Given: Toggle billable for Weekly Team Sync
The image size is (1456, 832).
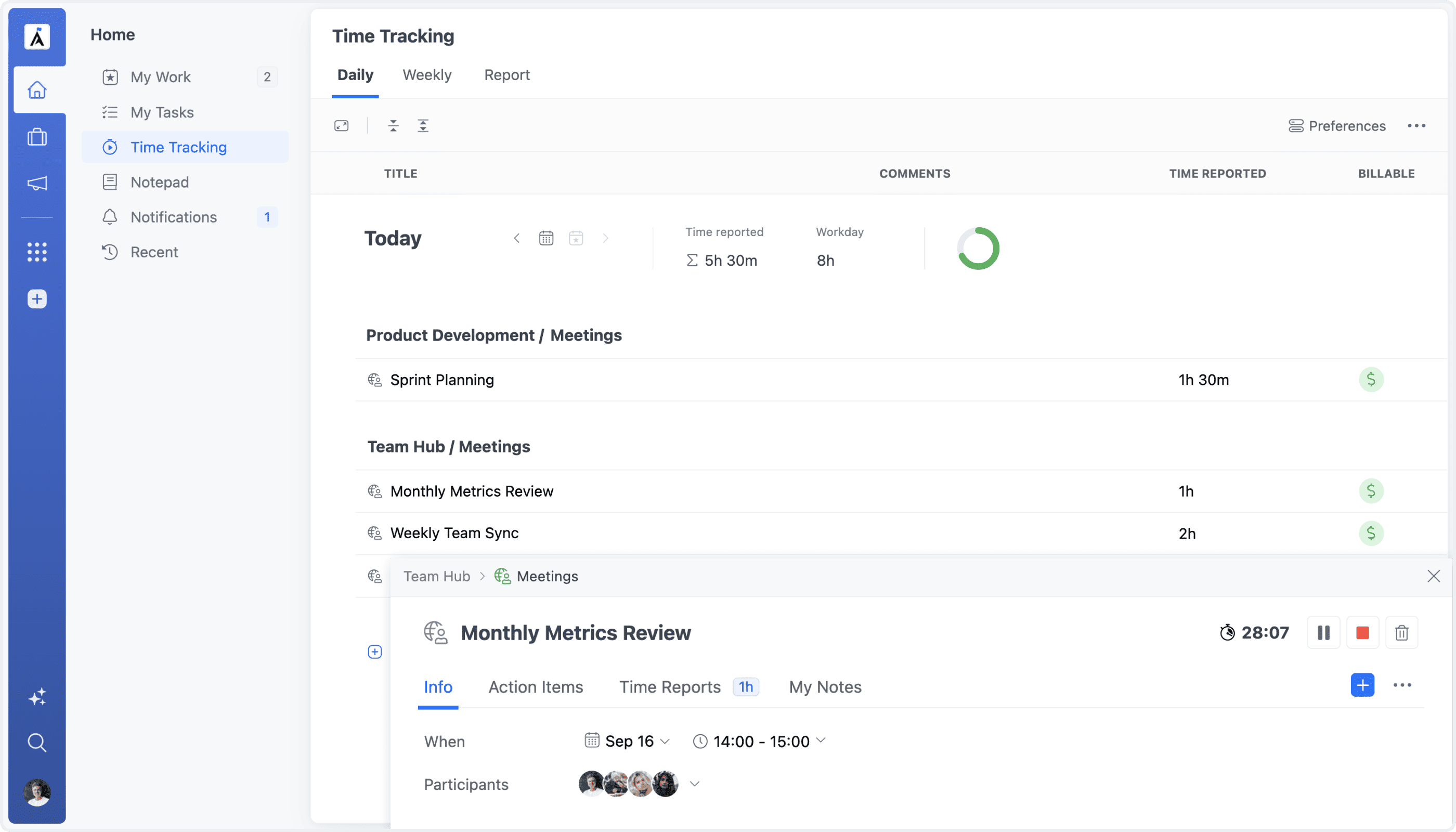Looking at the screenshot, I should click(x=1371, y=534).
